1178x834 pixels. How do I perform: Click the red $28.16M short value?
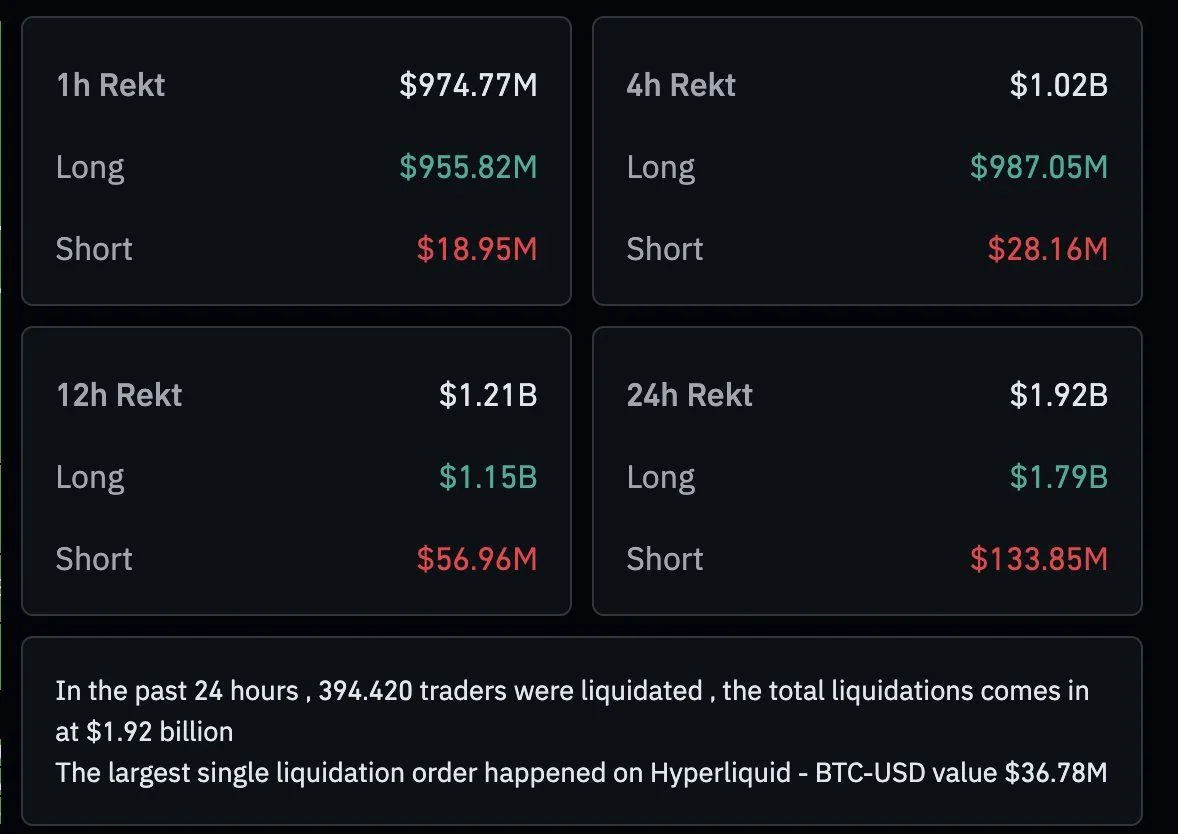[x=1048, y=249]
